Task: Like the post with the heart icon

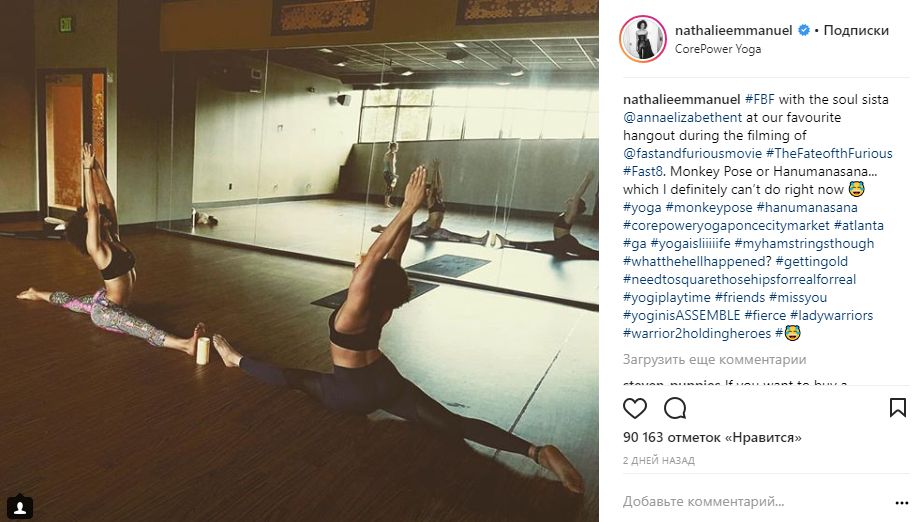Action: (x=634, y=408)
